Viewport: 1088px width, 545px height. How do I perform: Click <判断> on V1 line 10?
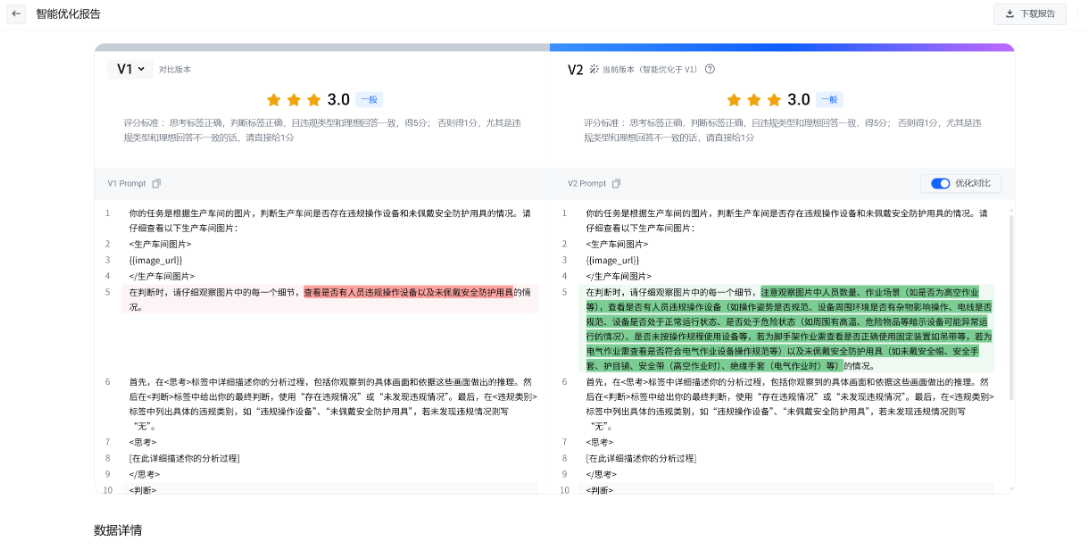click(x=142, y=490)
